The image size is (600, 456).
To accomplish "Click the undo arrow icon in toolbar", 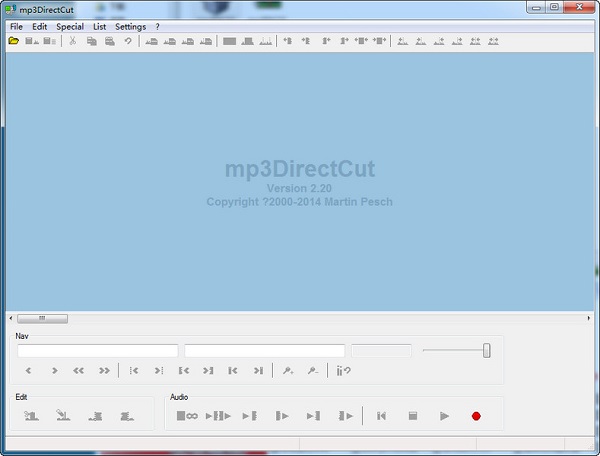I will coord(127,41).
